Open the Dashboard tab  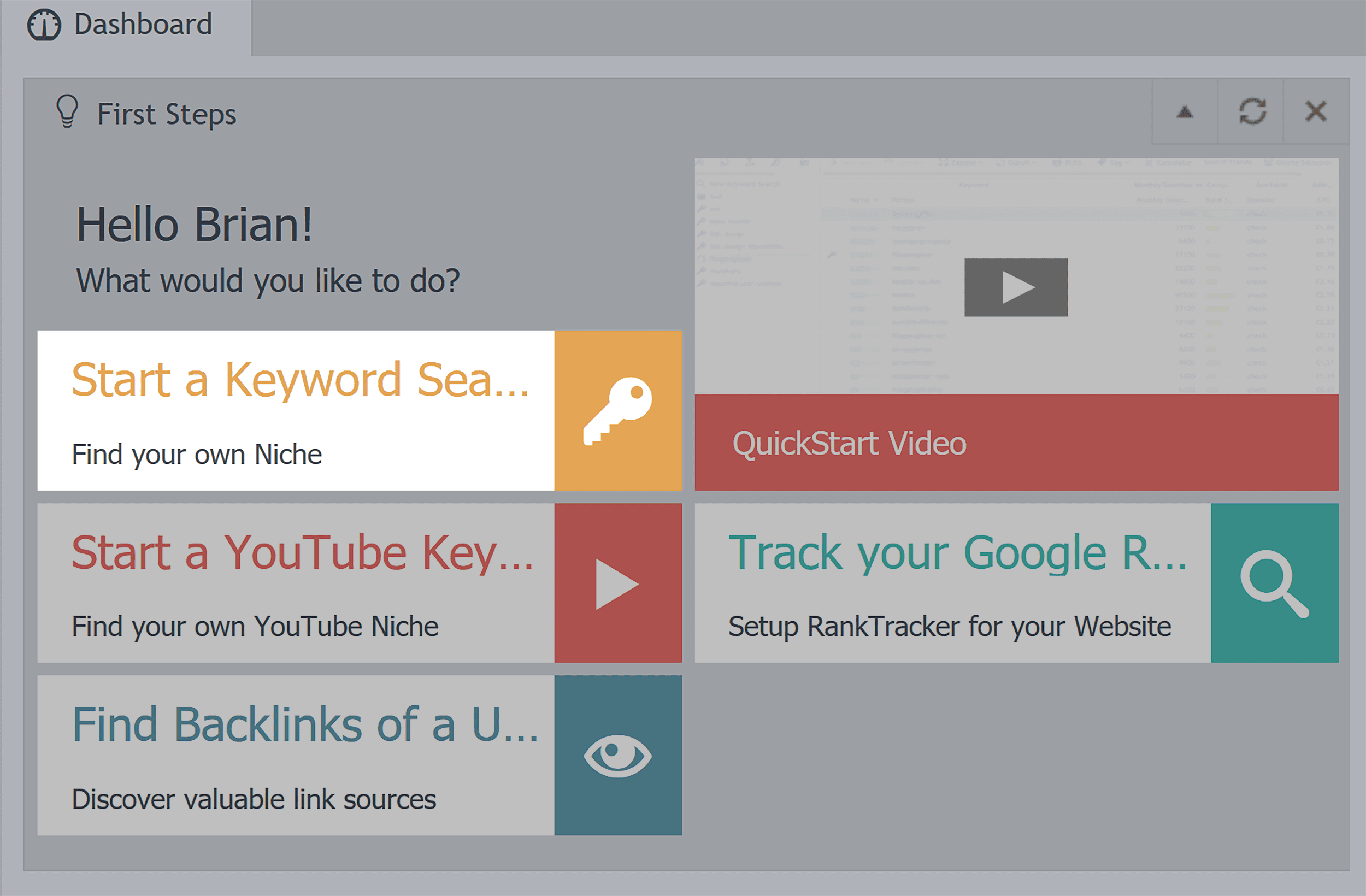click(x=126, y=27)
